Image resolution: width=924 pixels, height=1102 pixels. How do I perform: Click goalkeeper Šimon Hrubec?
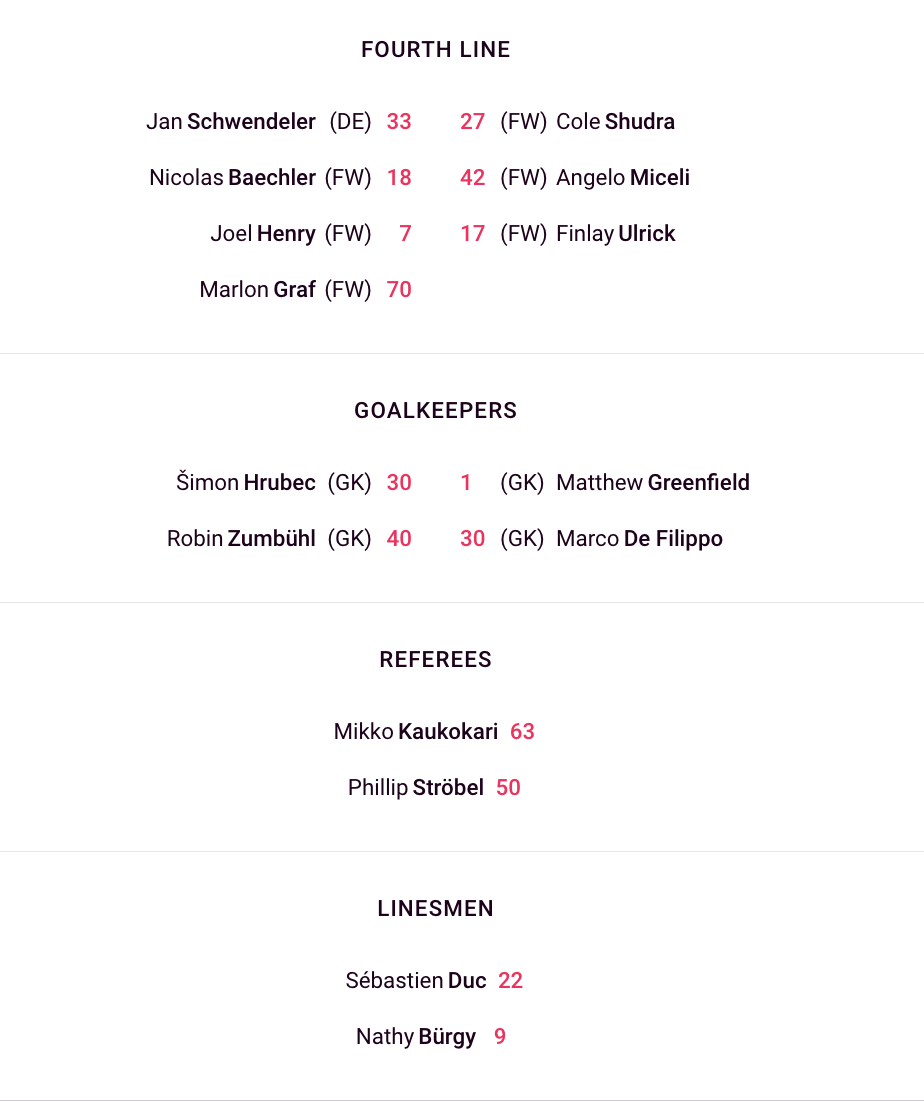[246, 483]
